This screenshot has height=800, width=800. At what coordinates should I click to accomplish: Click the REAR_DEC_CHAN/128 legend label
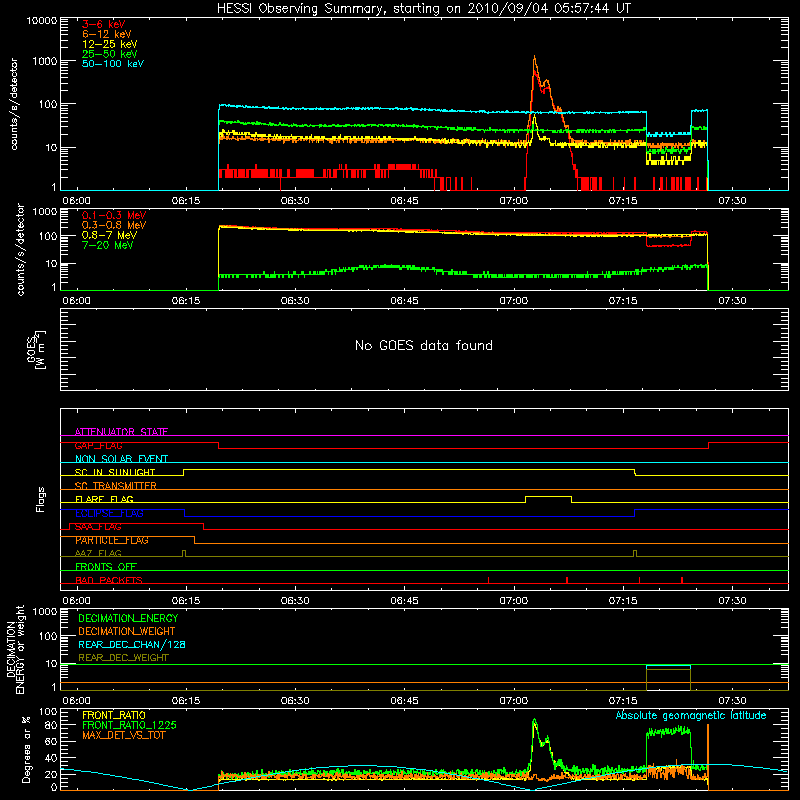(x=132, y=644)
